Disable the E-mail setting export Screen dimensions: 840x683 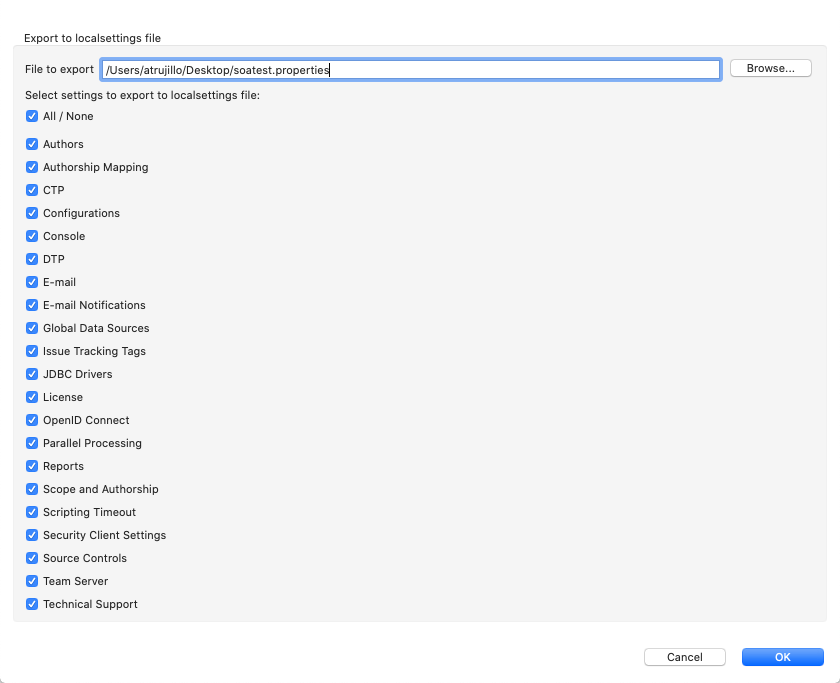[x=32, y=282]
